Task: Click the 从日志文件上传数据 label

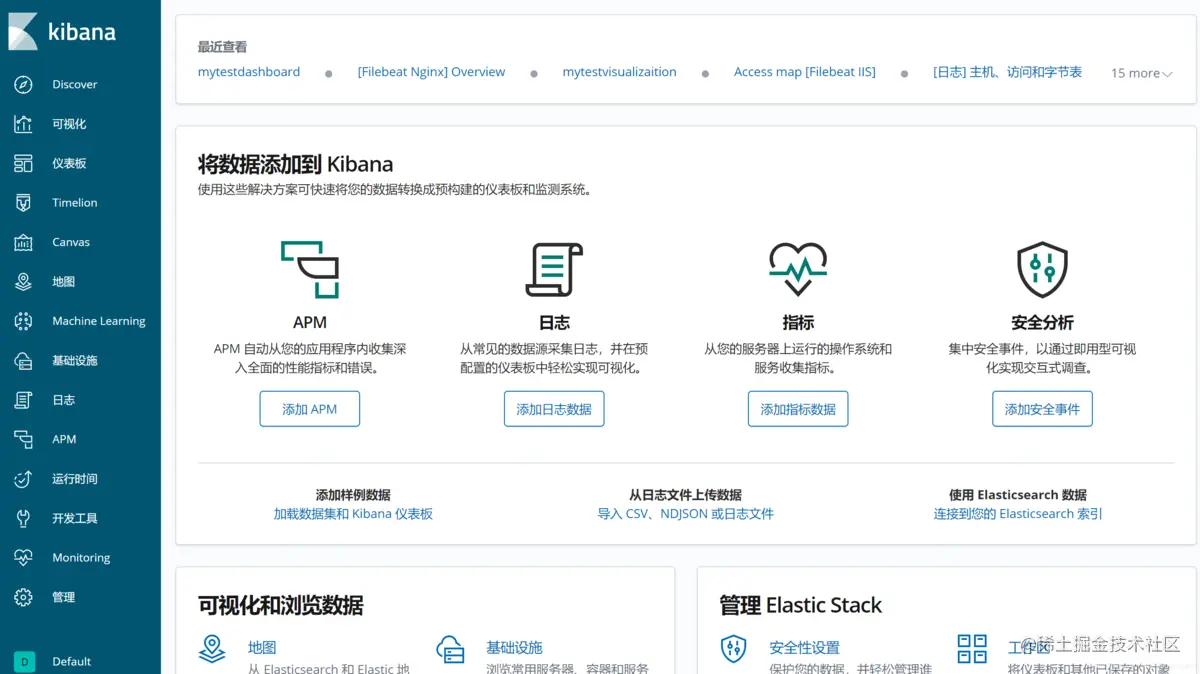Action: 686,495
